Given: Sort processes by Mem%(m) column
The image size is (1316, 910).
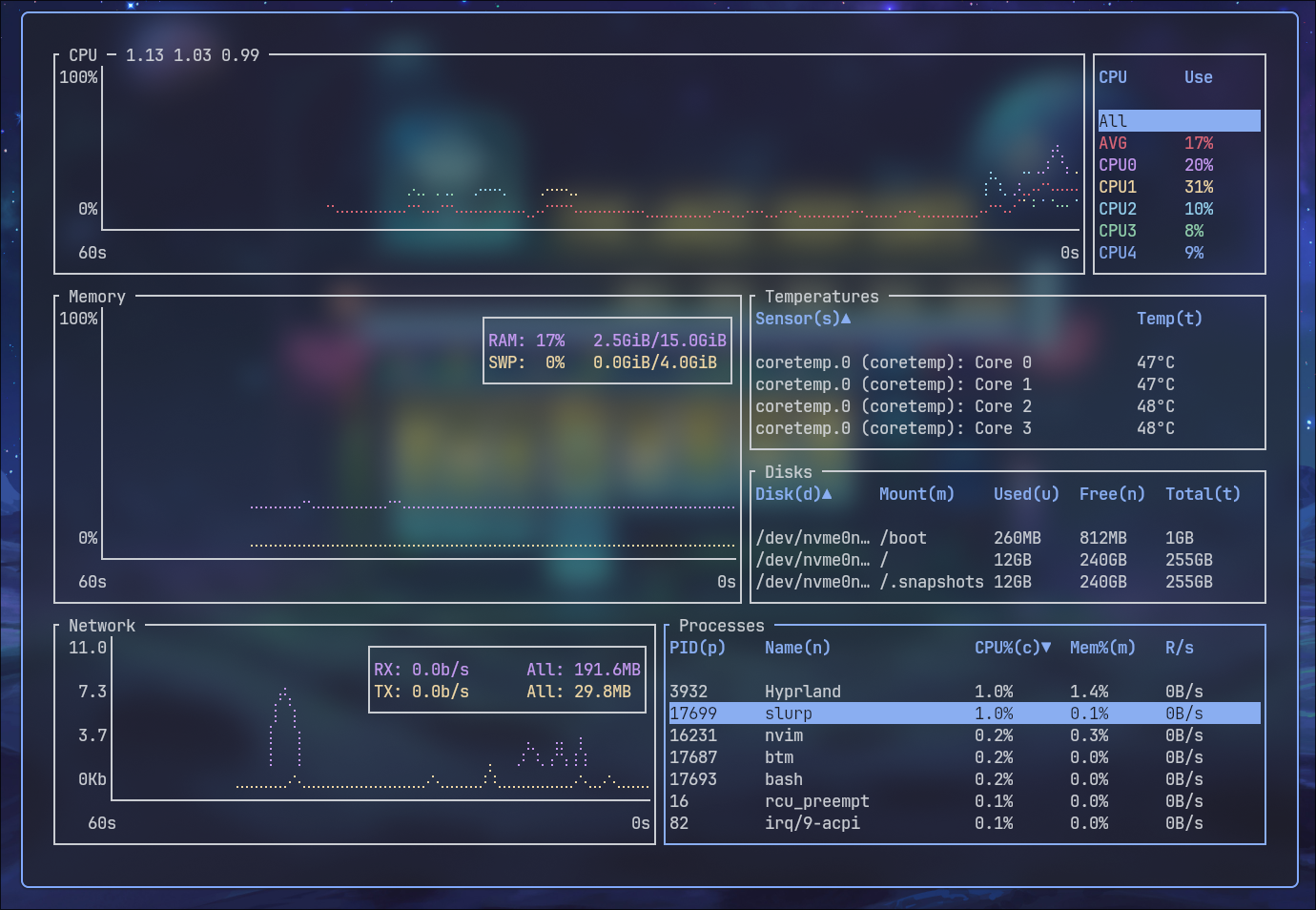Looking at the screenshot, I should [x=1101, y=648].
